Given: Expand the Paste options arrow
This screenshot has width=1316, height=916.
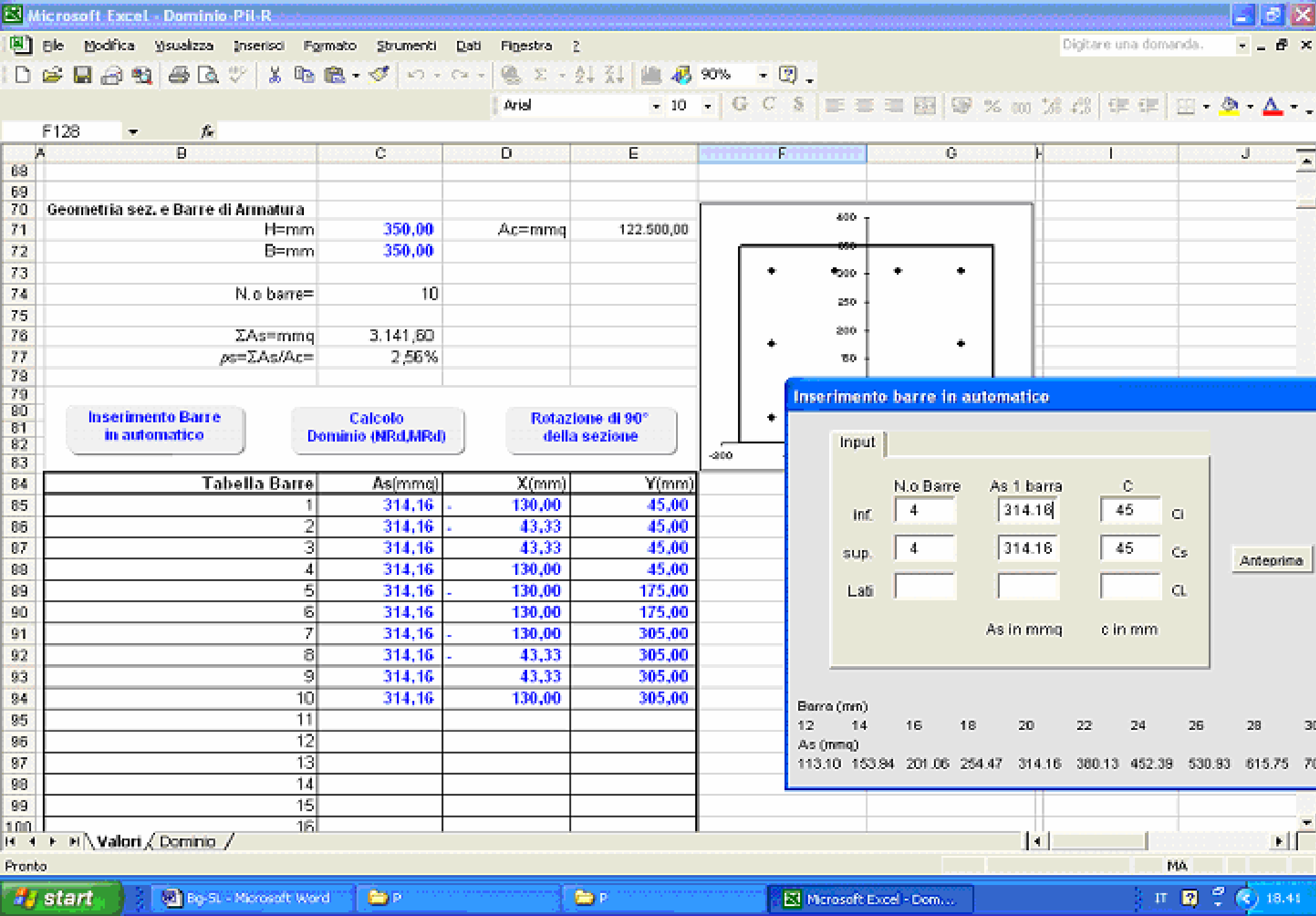Looking at the screenshot, I should pos(356,76).
